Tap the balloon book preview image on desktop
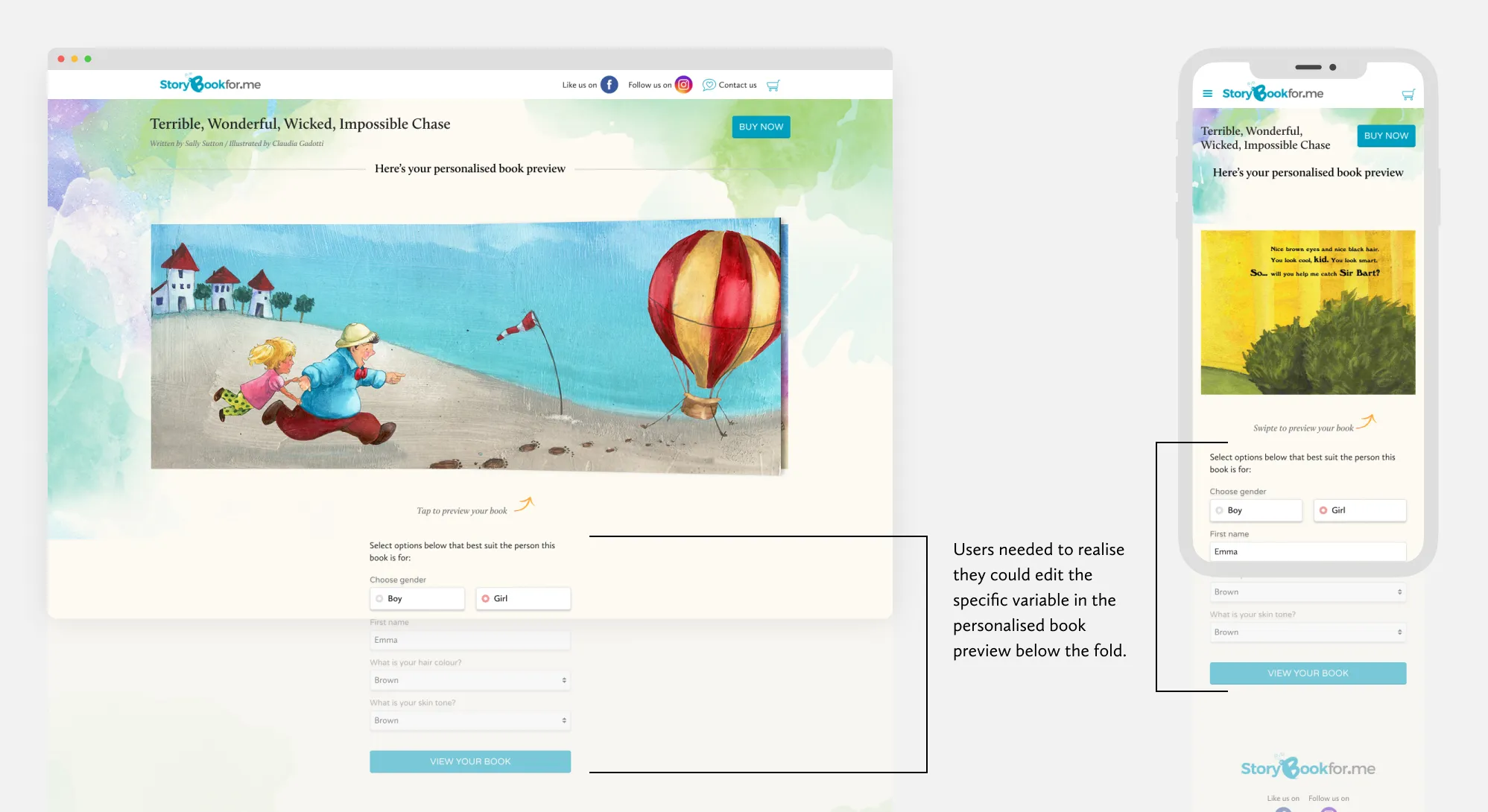 pyautogui.click(x=469, y=346)
